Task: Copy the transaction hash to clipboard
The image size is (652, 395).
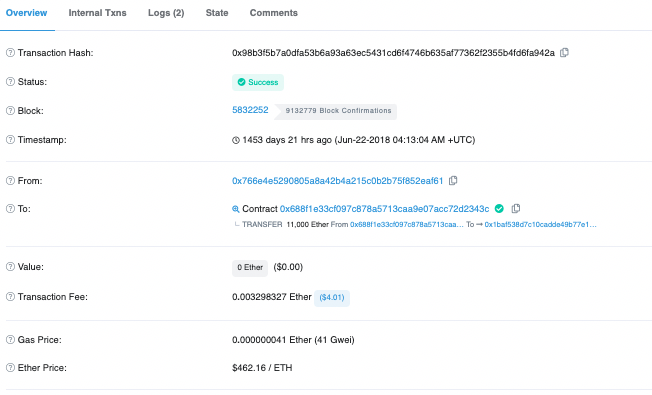Action: coord(564,52)
